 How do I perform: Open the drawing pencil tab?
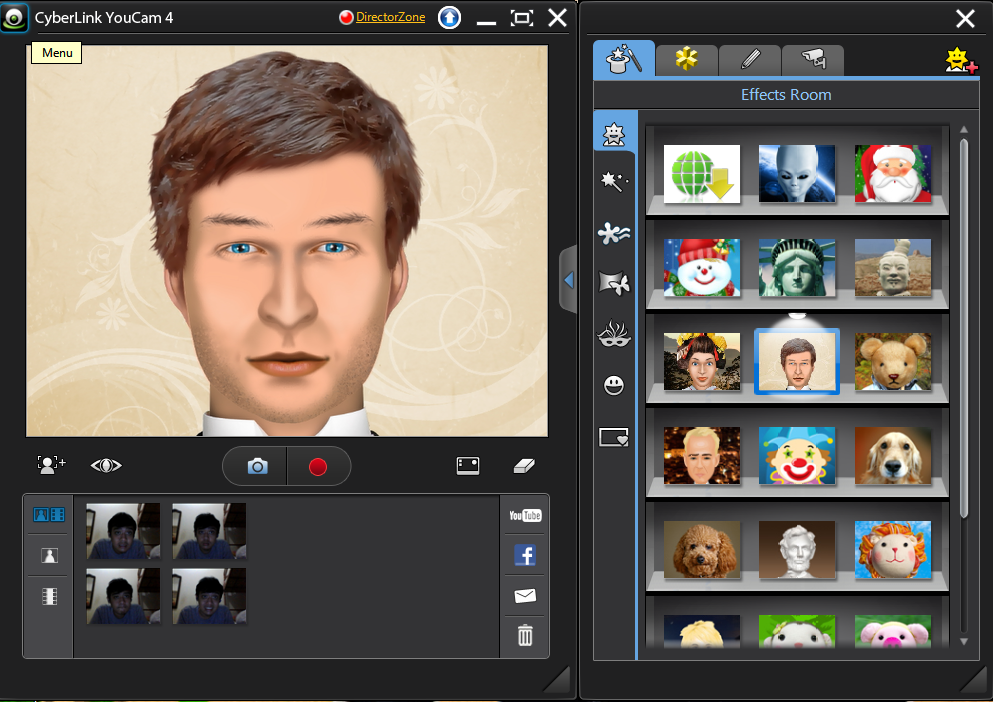750,60
